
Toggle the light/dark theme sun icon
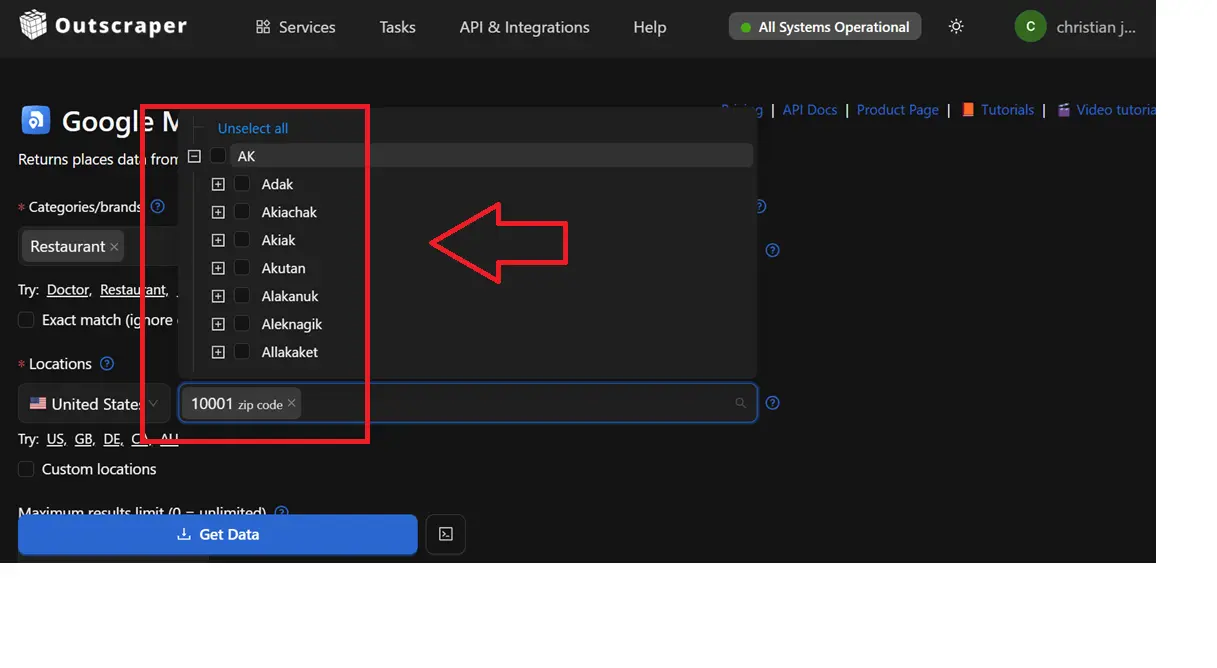click(x=956, y=27)
